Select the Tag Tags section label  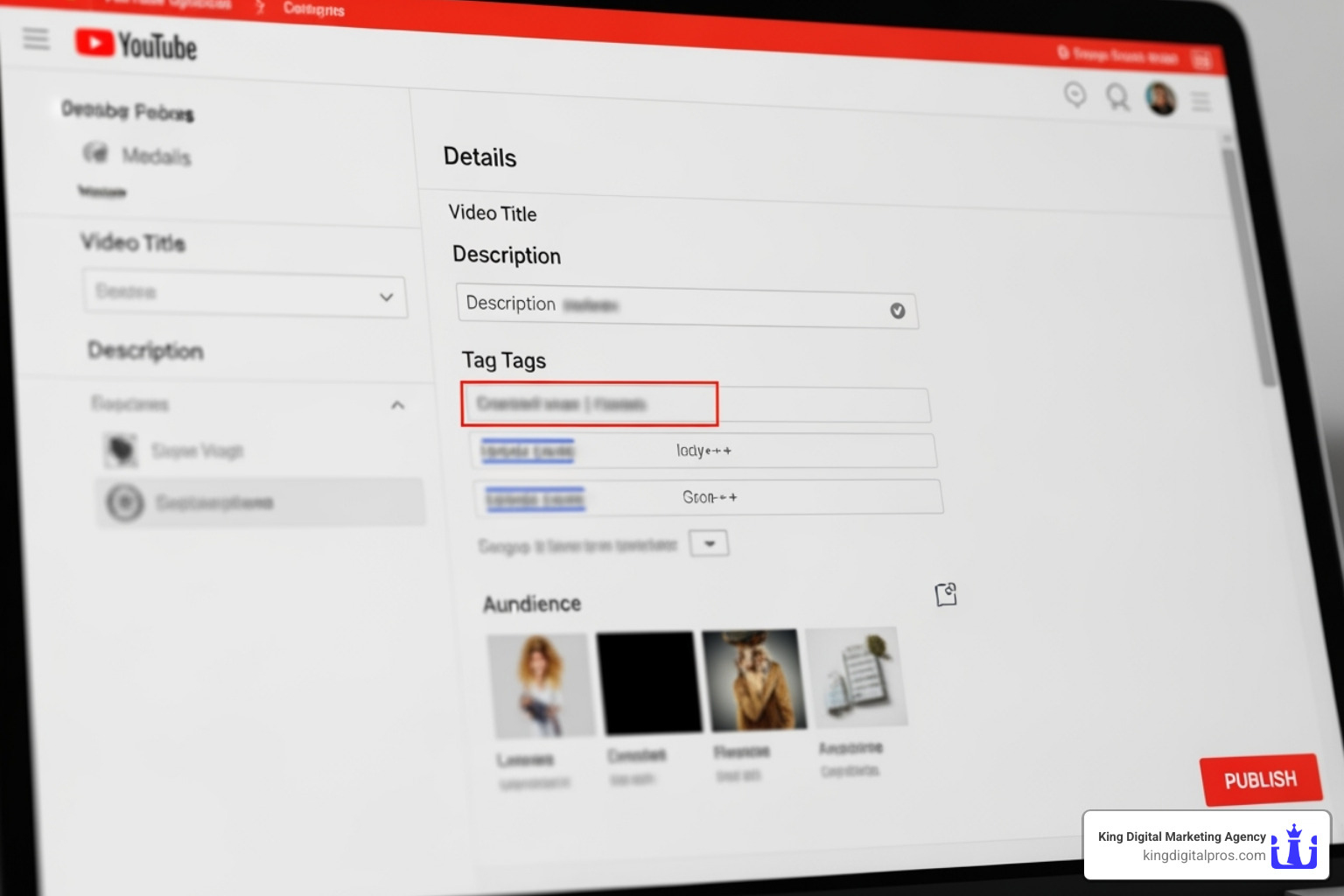pyautogui.click(x=504, y=360)
